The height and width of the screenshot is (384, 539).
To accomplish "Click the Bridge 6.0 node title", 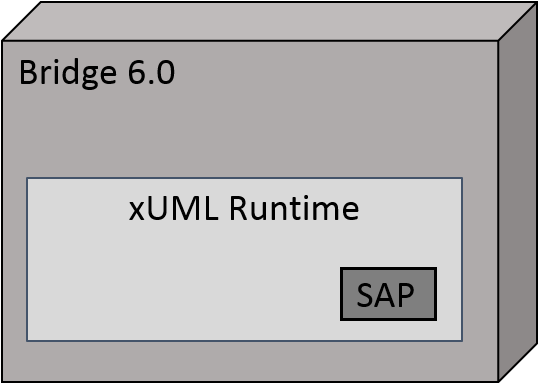I will click(97, 74).
